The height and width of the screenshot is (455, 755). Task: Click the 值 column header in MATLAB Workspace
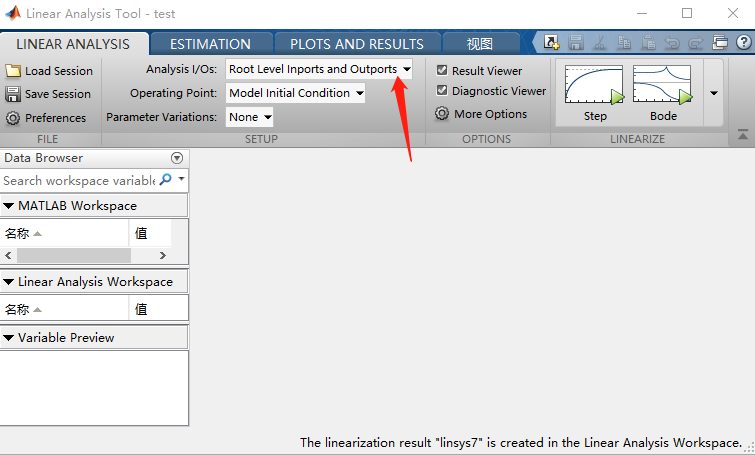click(150, 234)
